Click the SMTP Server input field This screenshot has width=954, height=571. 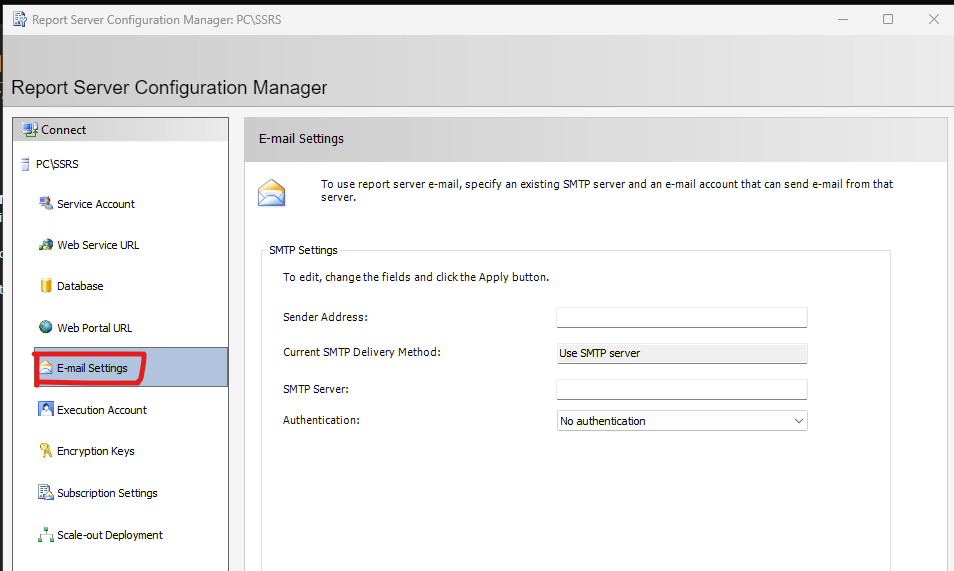[x=681, y=389]
